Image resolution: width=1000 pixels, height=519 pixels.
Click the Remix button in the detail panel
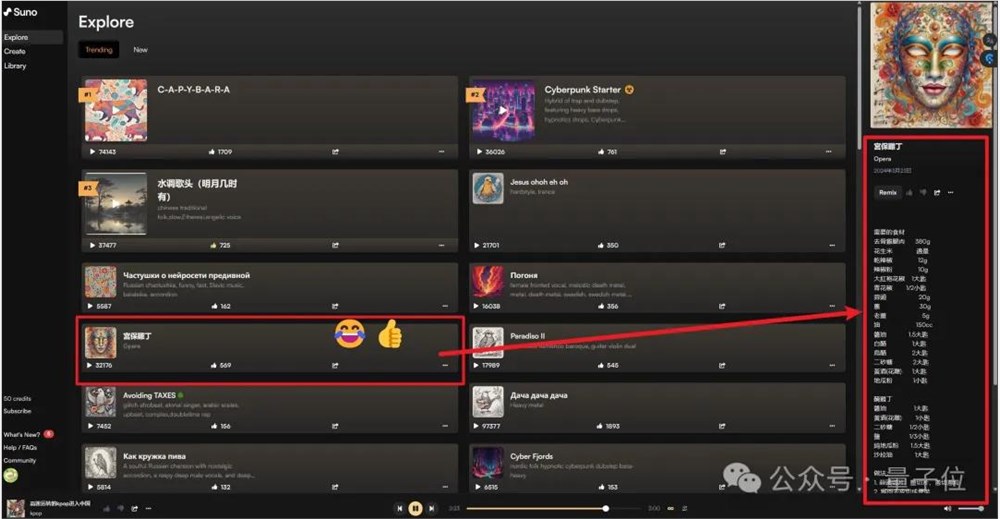point(888,193)
